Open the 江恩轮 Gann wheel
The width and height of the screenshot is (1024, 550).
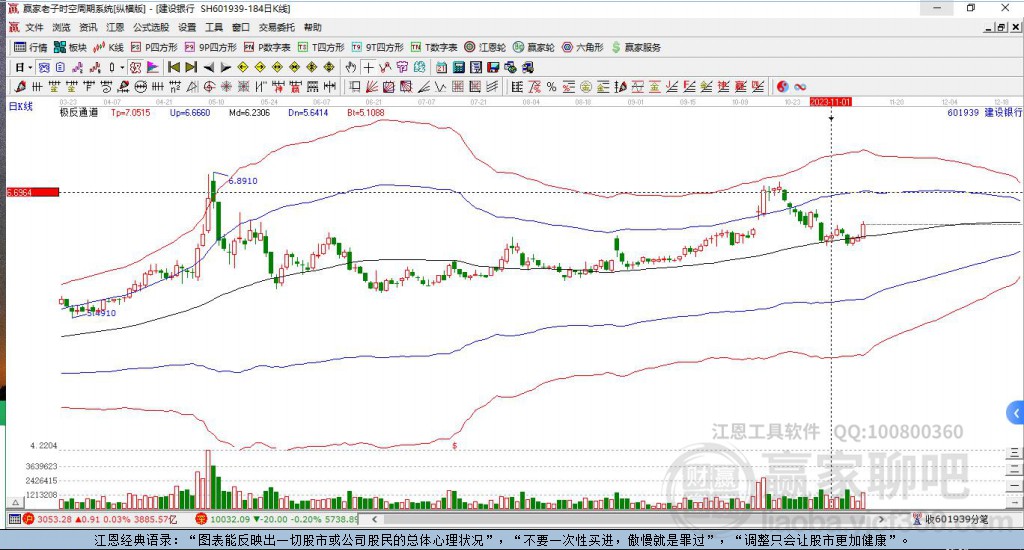point(485,47)
